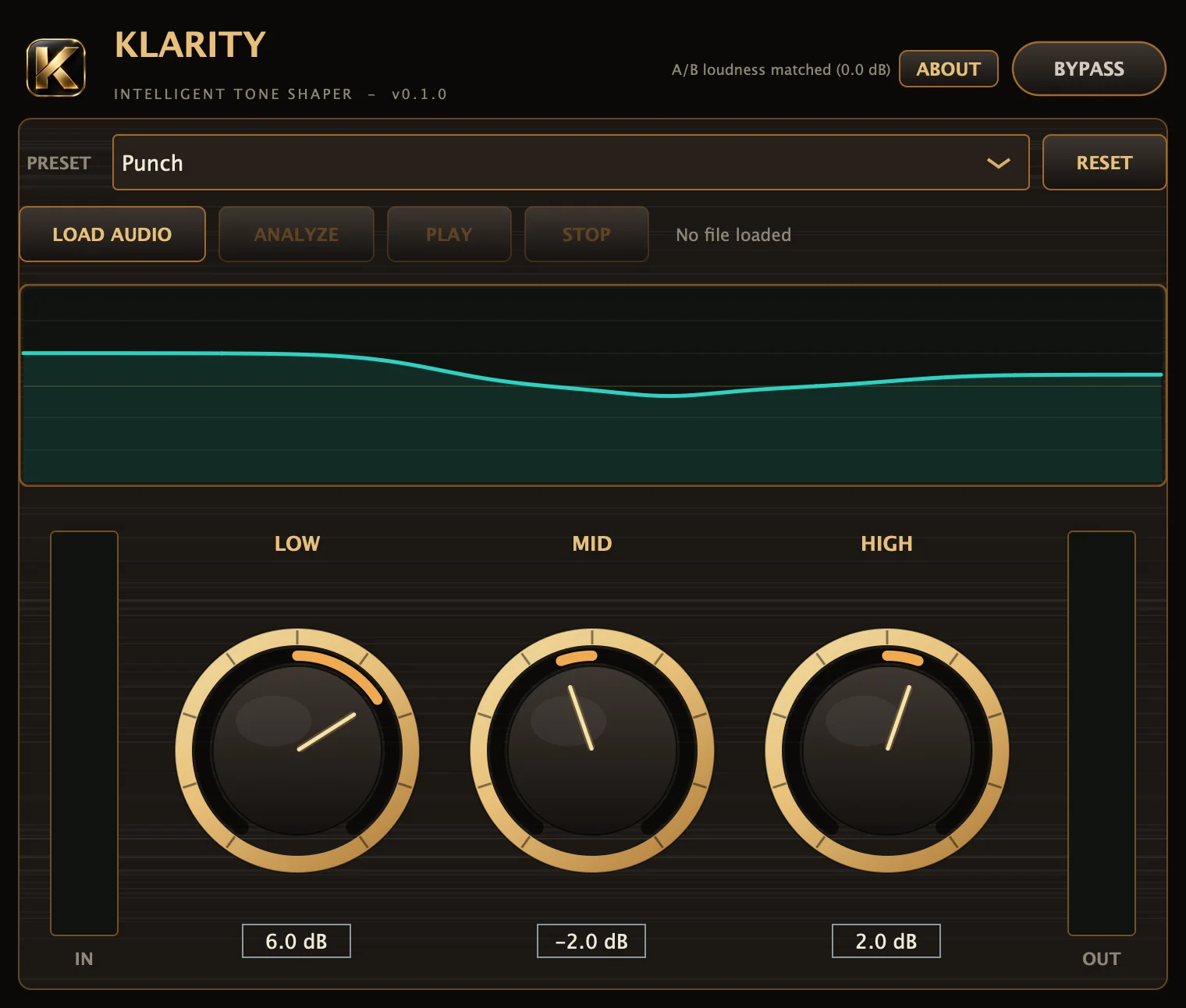Click the HIGH band gain knob

point(887,750)
